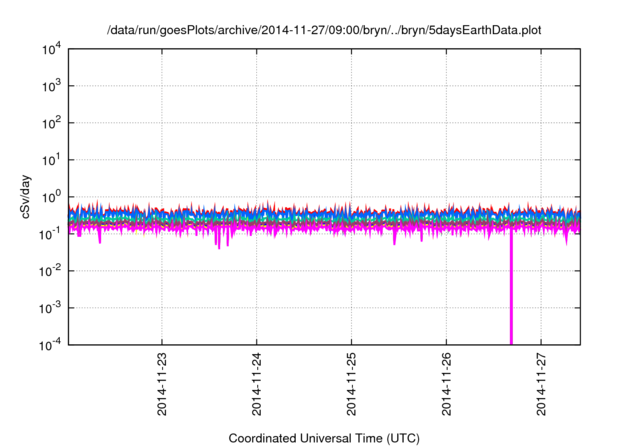Image resolution: width=640 pixels, height=448 pixels.
Task: Click the 2014-11-27 date label
Action: (541, 384)
